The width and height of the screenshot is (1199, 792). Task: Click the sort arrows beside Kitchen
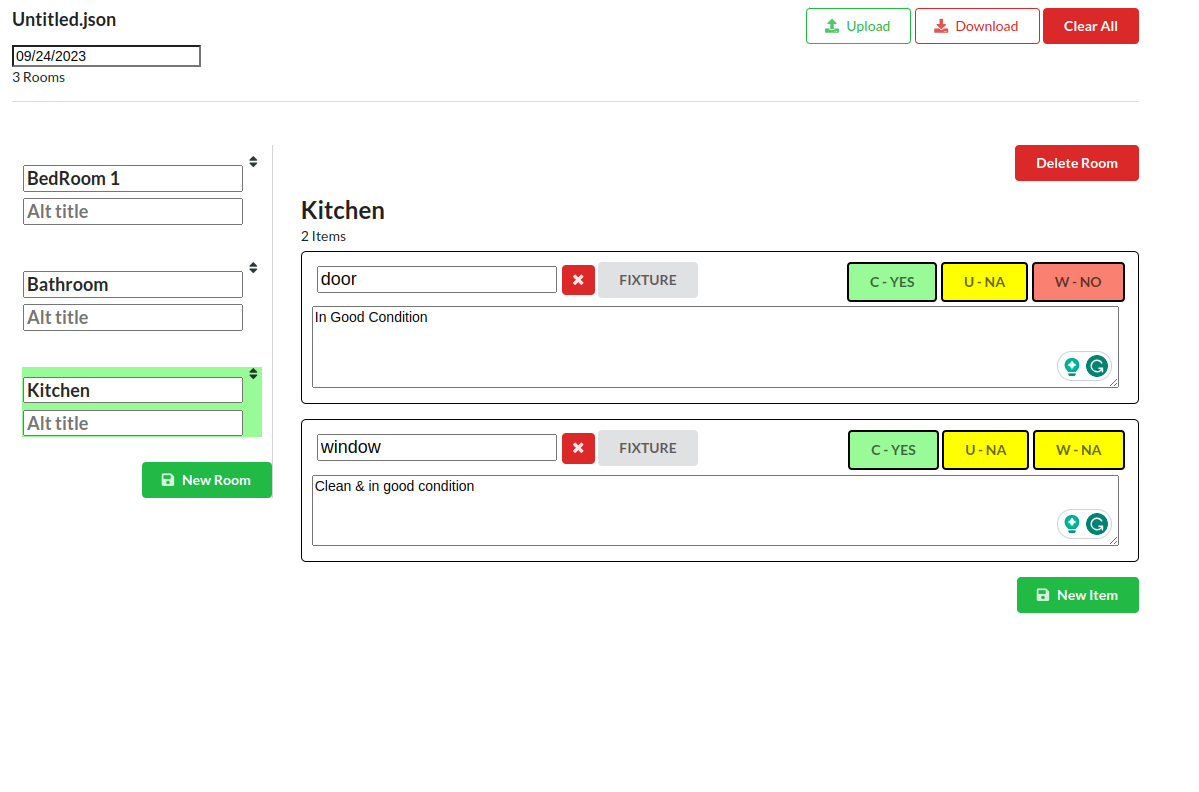pos(253,374)
